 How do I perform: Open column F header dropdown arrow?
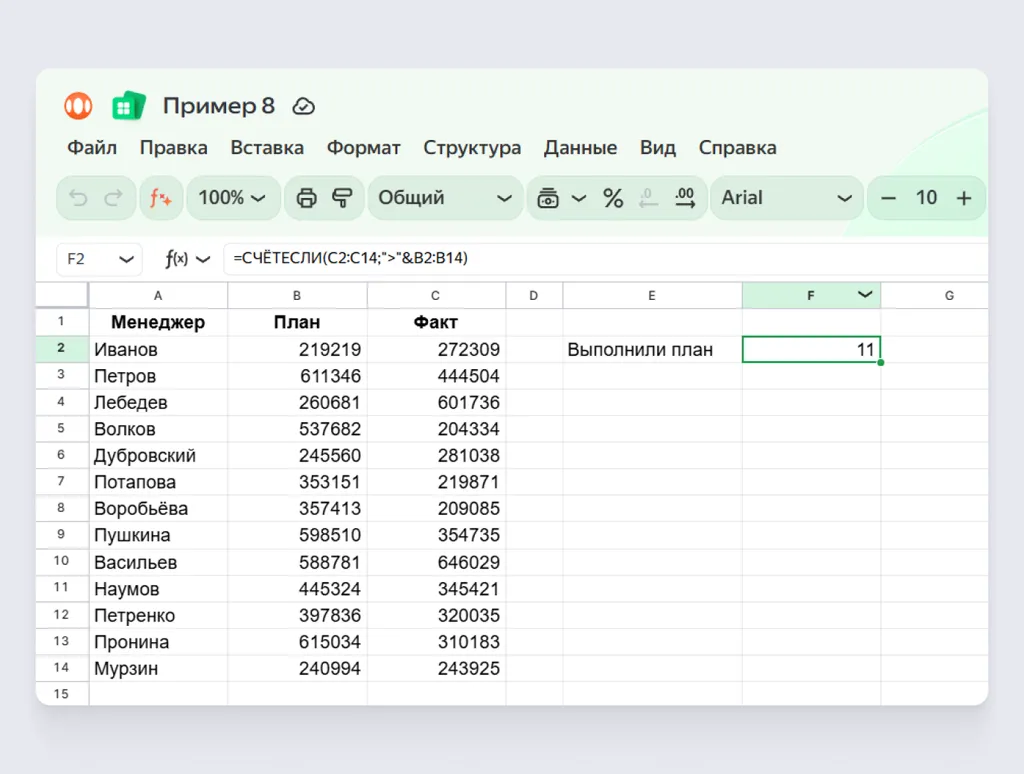pyautogui.click(x=865, y=295)
